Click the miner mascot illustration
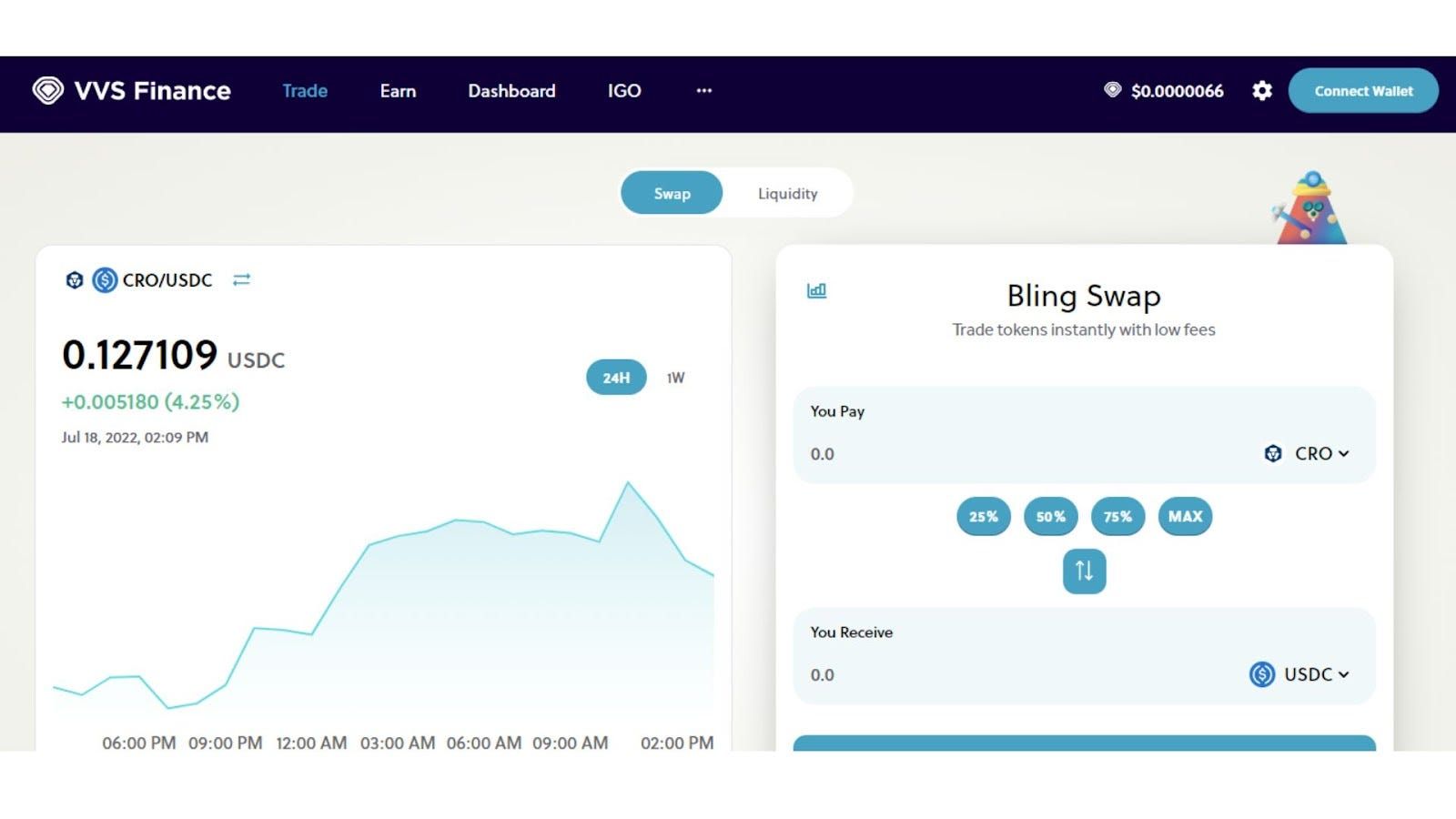 tap(1311, 207)
